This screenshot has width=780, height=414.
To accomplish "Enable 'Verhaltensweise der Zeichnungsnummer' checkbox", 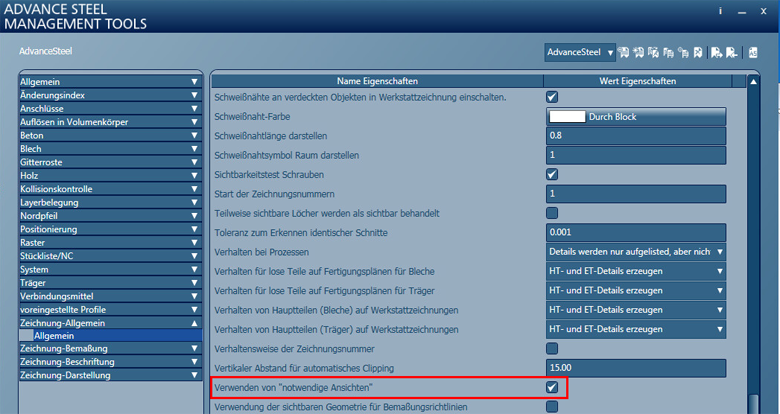I will 552,348.
